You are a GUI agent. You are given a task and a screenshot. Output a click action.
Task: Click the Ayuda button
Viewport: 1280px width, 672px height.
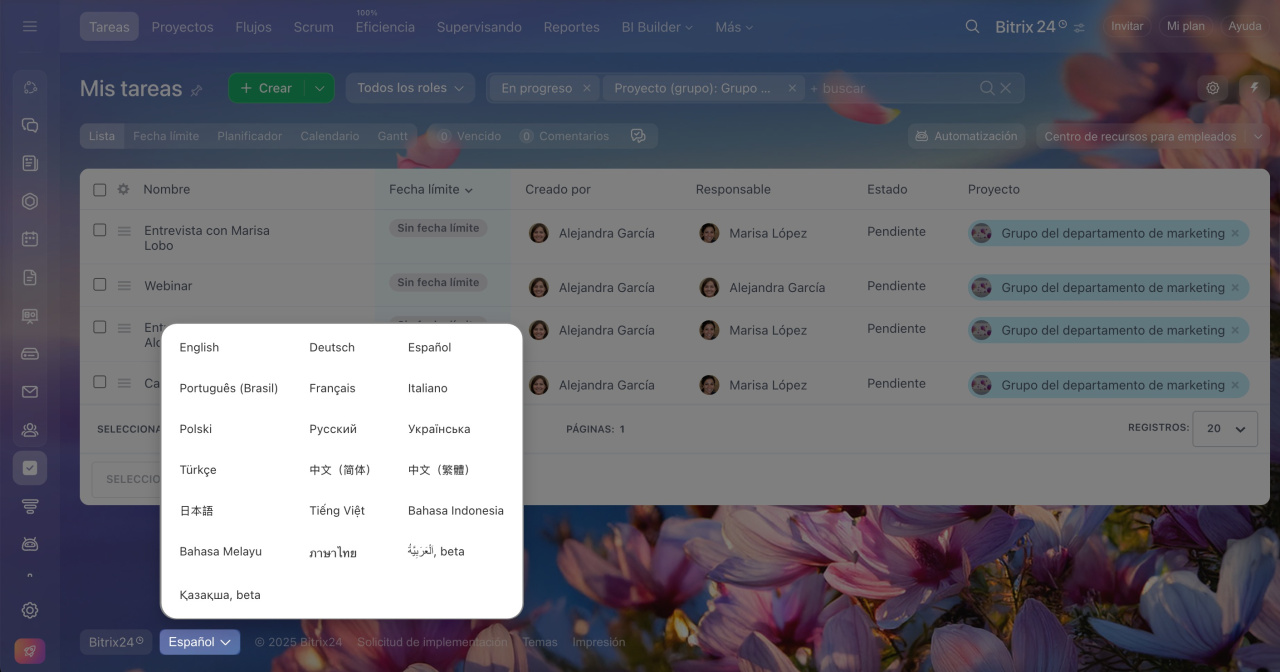1245,26
